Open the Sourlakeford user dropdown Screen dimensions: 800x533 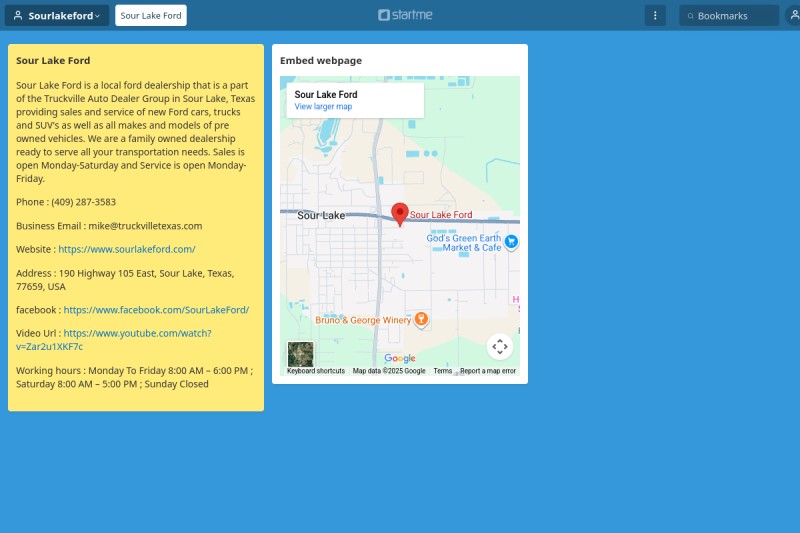click(57, 15)
